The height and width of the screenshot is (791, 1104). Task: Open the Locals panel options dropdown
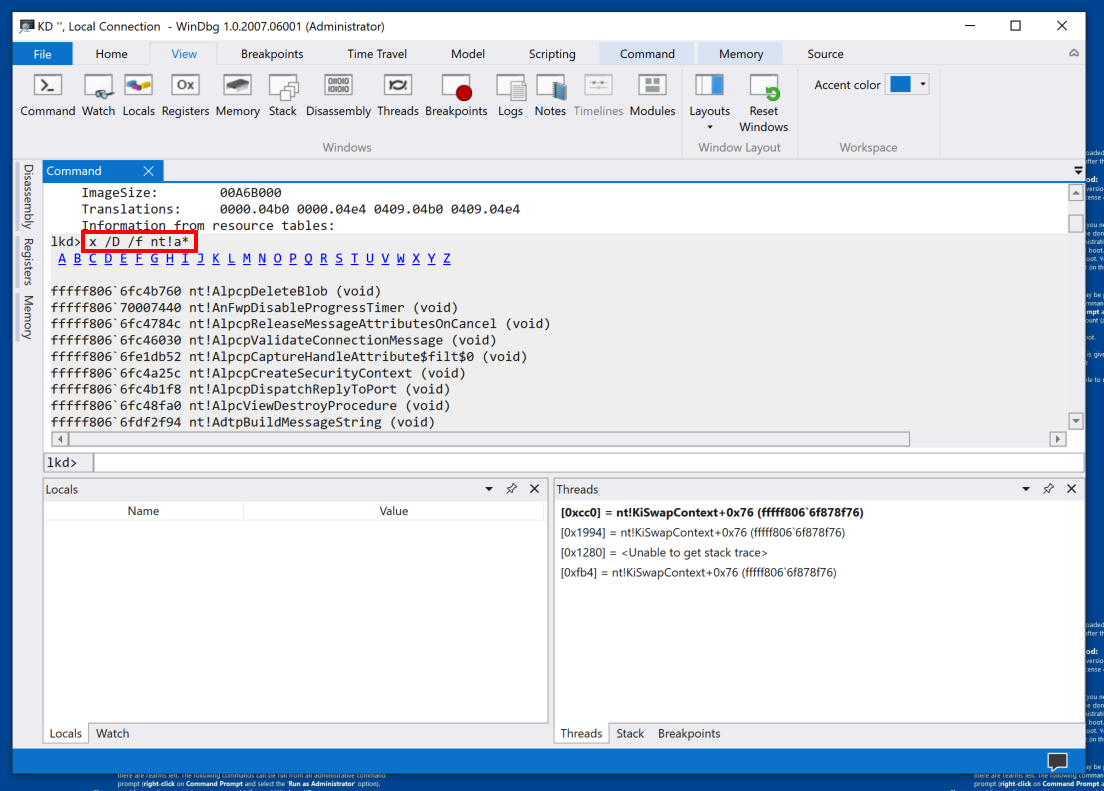coord(489,489)
